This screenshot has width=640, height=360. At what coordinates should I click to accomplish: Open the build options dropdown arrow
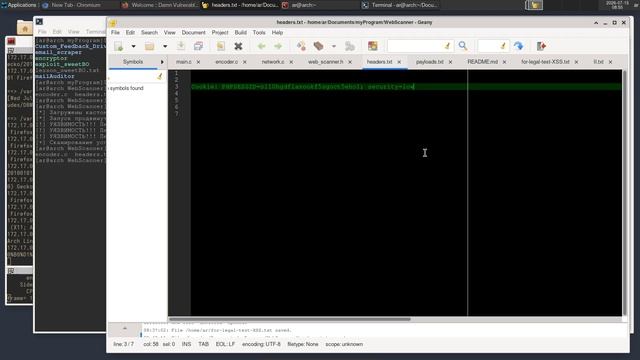[334, 46]
